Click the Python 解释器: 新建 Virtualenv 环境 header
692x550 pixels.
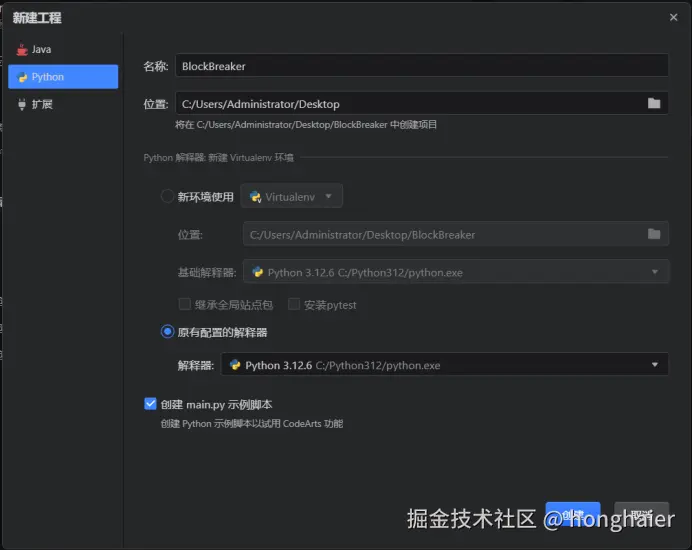(218, 158)
